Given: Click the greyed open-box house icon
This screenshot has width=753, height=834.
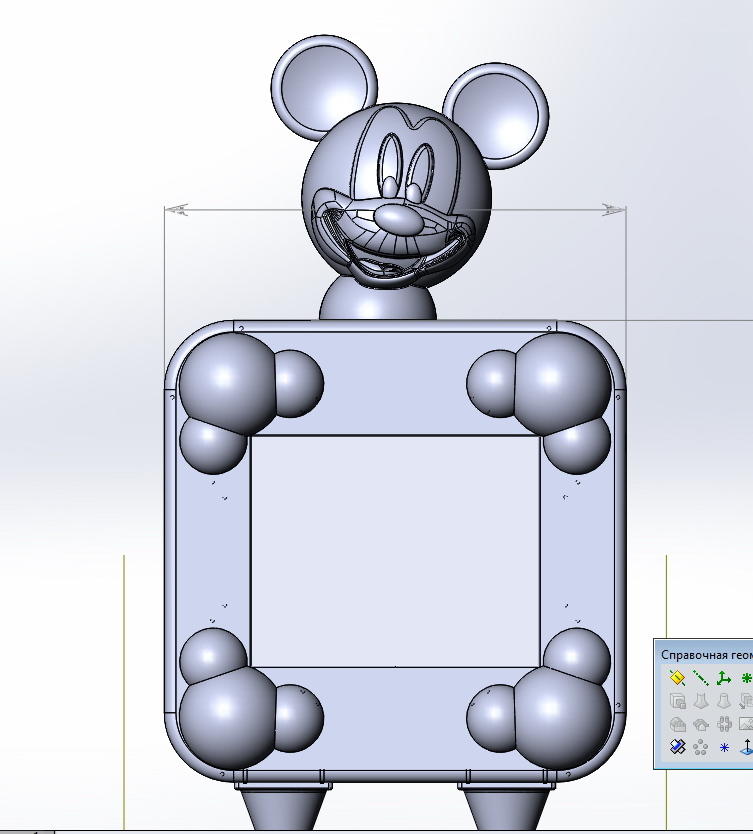Looking at the screenshot, I should (x=677, y=724).
